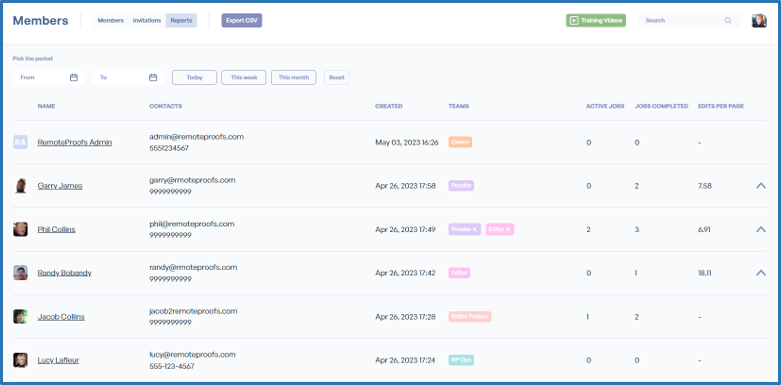The height and width of the screenshot is (385, 781).
Task: Open Phil Collins member link
Action: click(56, 230)
